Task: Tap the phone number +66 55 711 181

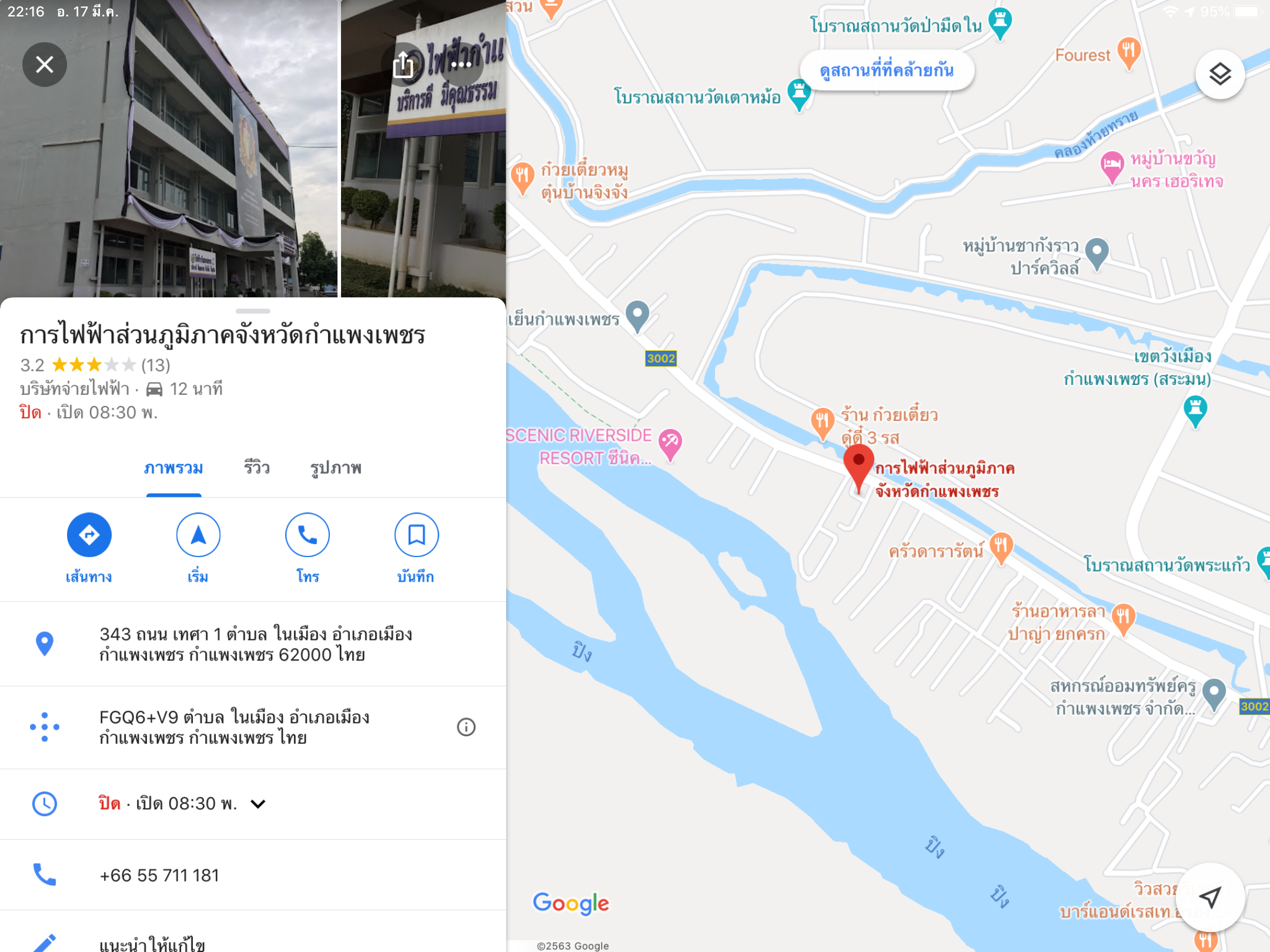Action: 159,875
